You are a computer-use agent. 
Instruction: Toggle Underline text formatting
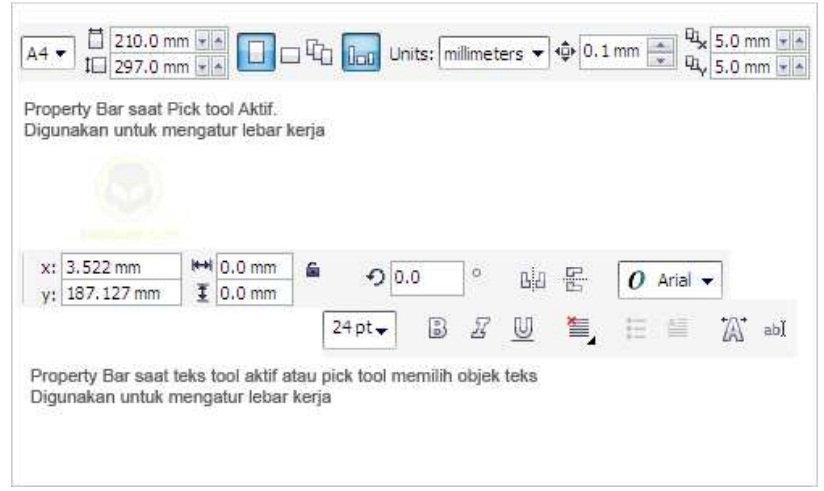point(522,329)
